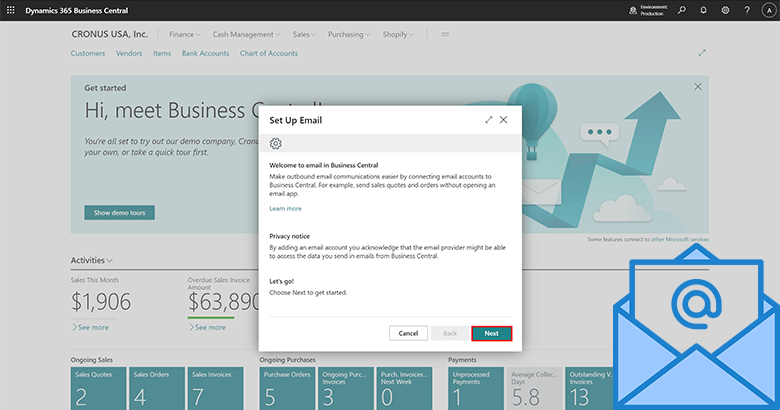
Task: Open the Ongoing Purchase Invoices tile
Action: (346, 389)
